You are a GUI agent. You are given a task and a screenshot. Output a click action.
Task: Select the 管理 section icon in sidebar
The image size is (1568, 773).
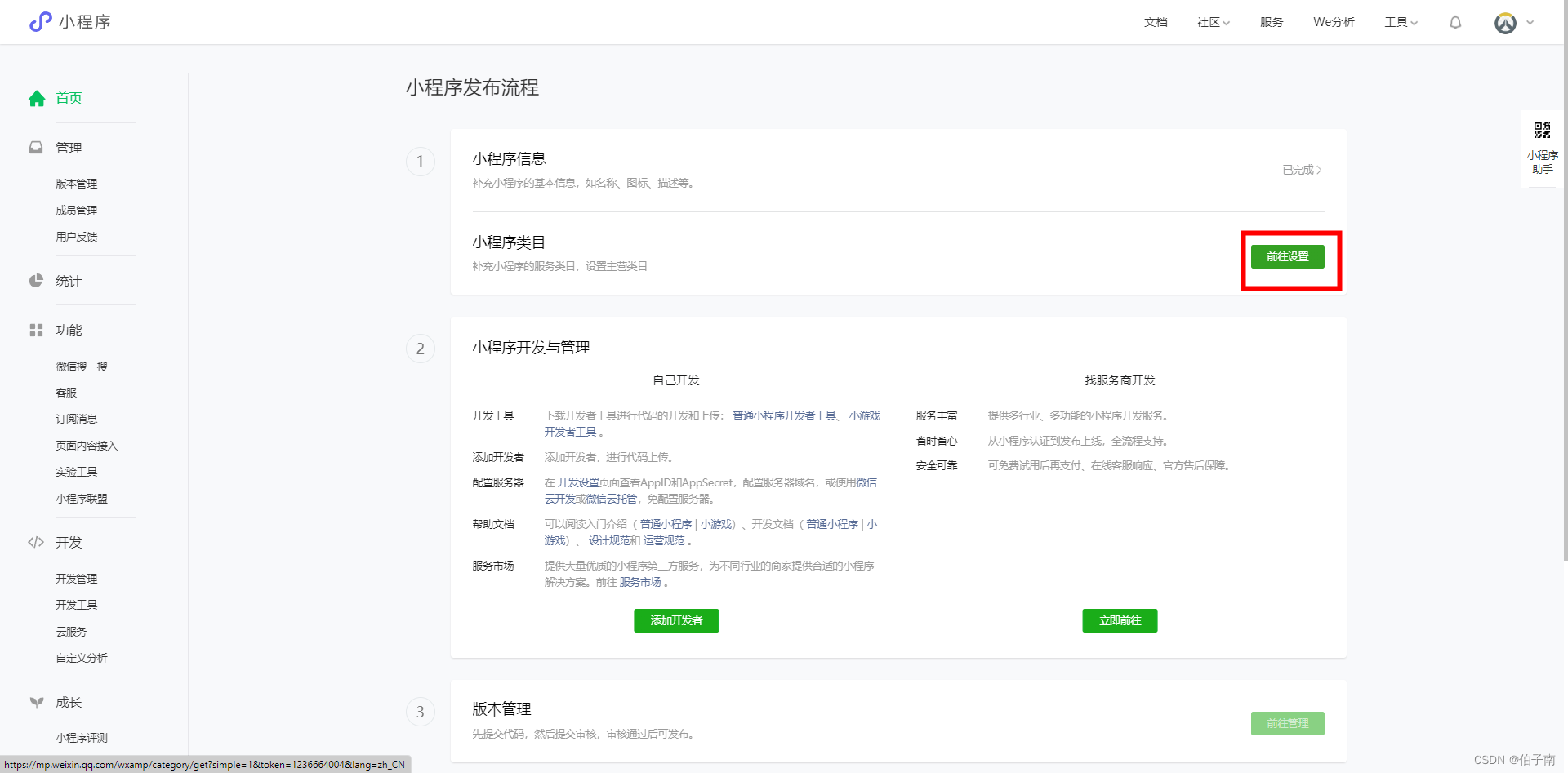36,148
